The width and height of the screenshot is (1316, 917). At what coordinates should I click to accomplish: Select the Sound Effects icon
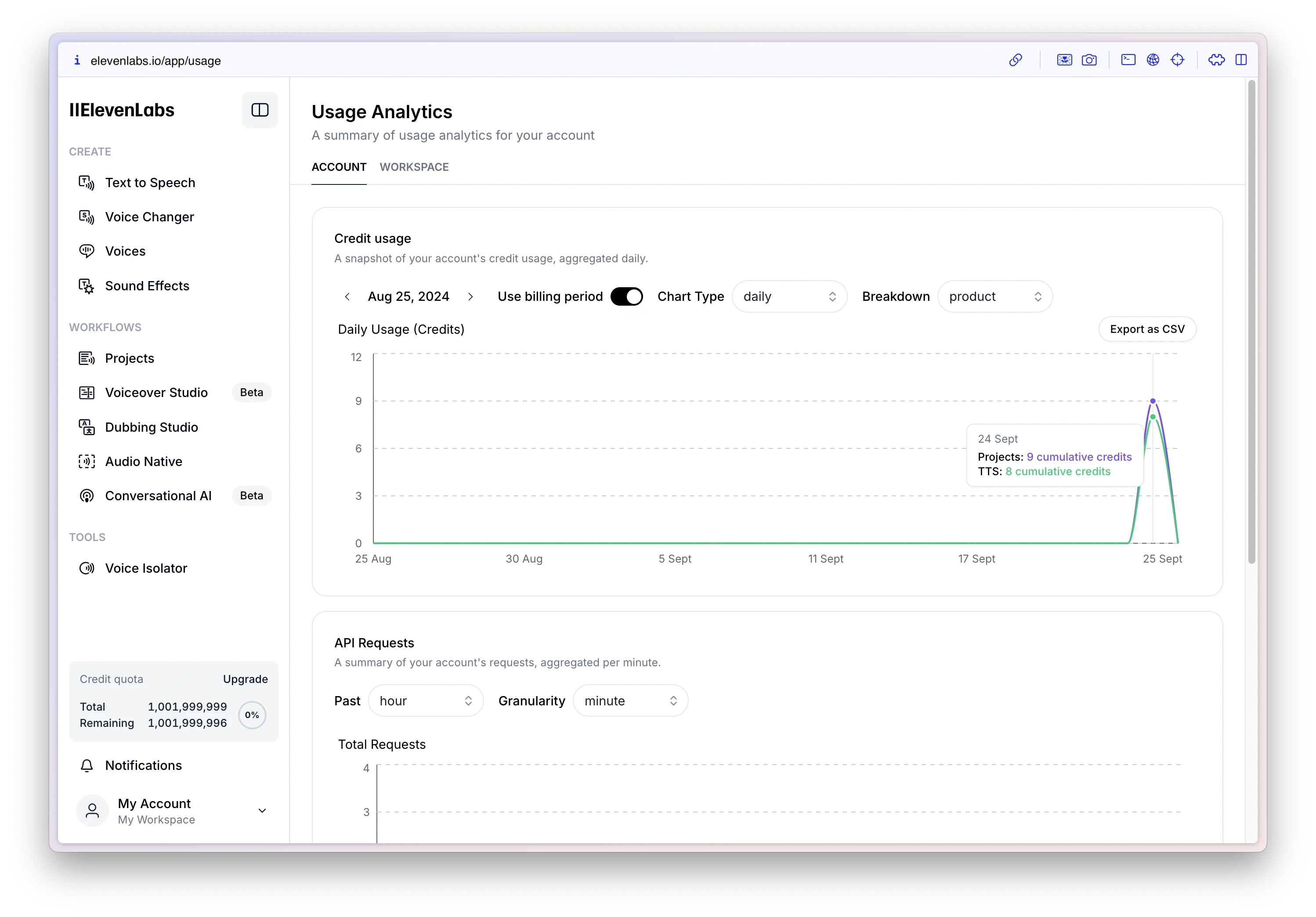pos(87,286)
